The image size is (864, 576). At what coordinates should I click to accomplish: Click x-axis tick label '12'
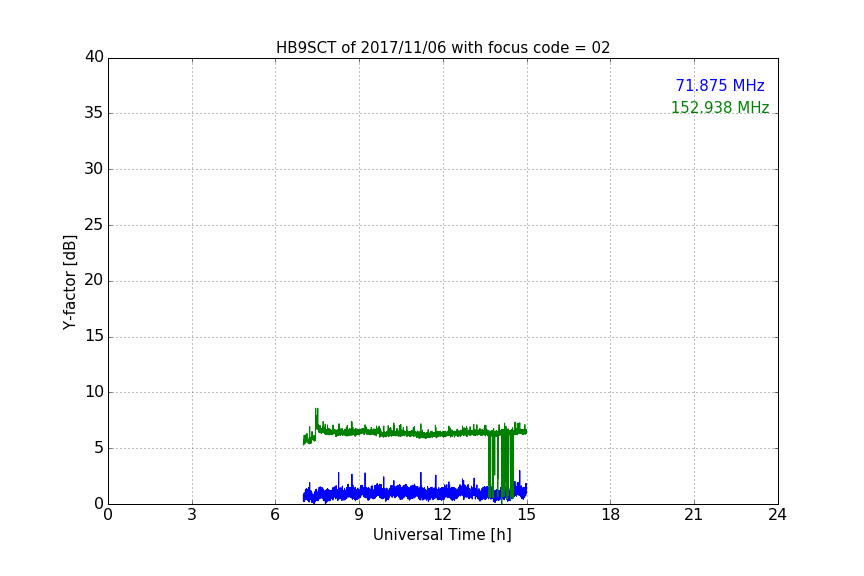443,515
